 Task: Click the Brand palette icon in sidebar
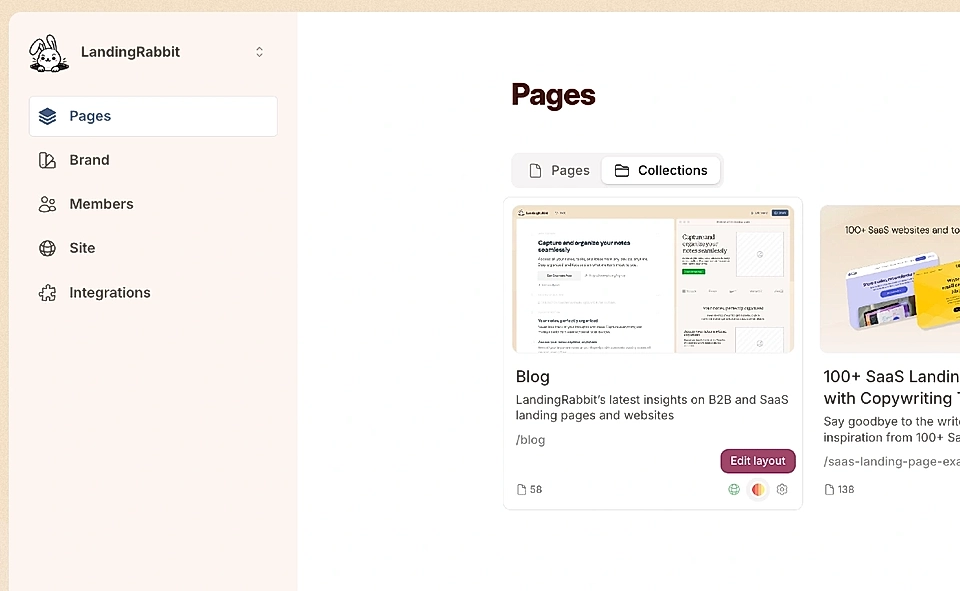point(47,160)
